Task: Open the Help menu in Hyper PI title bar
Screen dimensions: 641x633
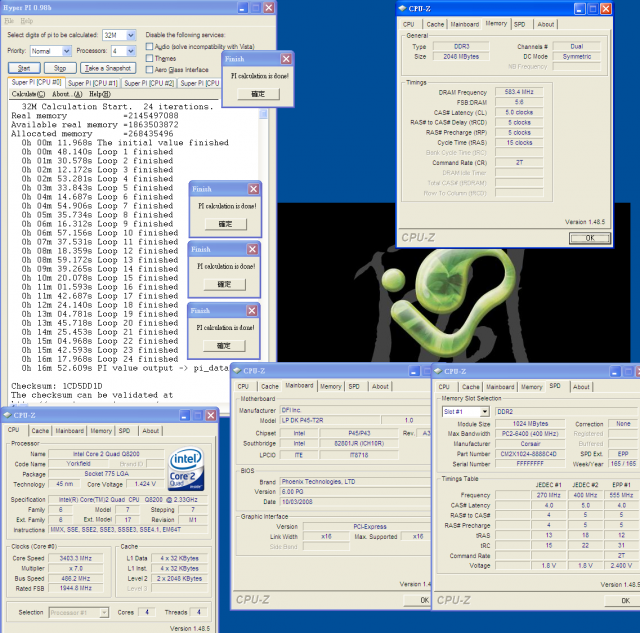Action: click(27, 21)
